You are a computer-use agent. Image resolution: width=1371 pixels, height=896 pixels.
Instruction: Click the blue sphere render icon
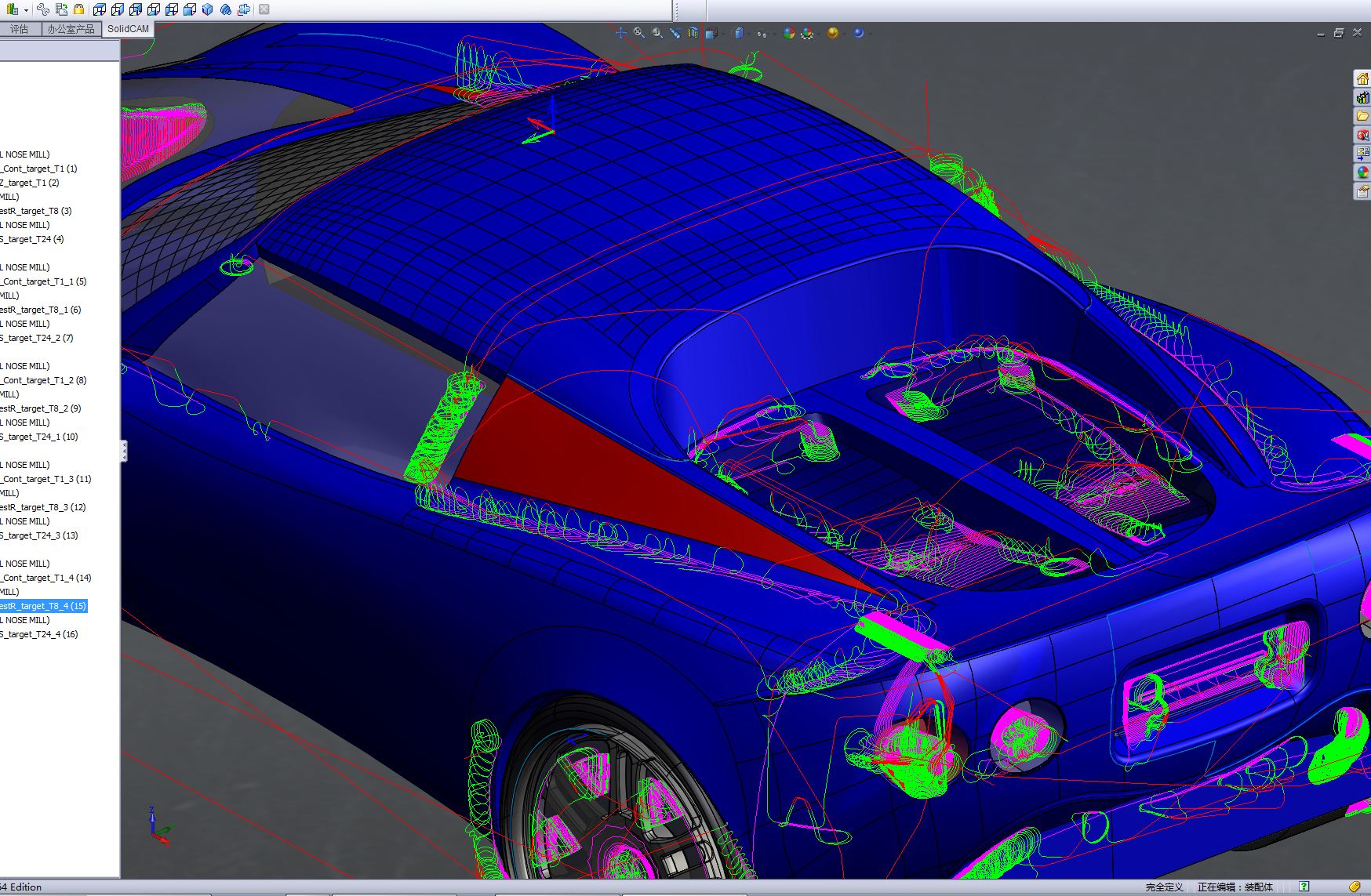tap(858, 33)
